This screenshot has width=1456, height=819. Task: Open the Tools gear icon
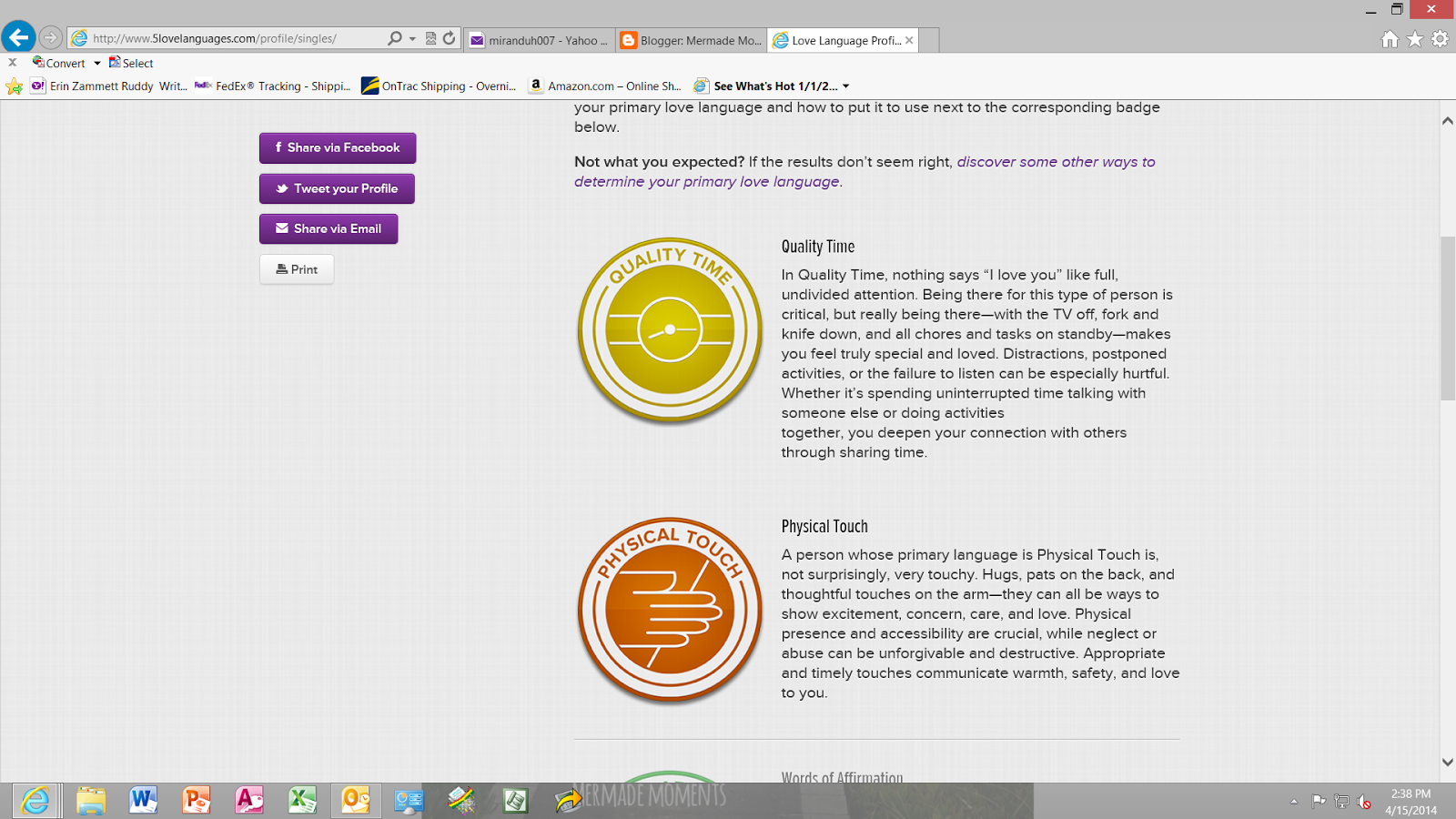[1440, 39]
